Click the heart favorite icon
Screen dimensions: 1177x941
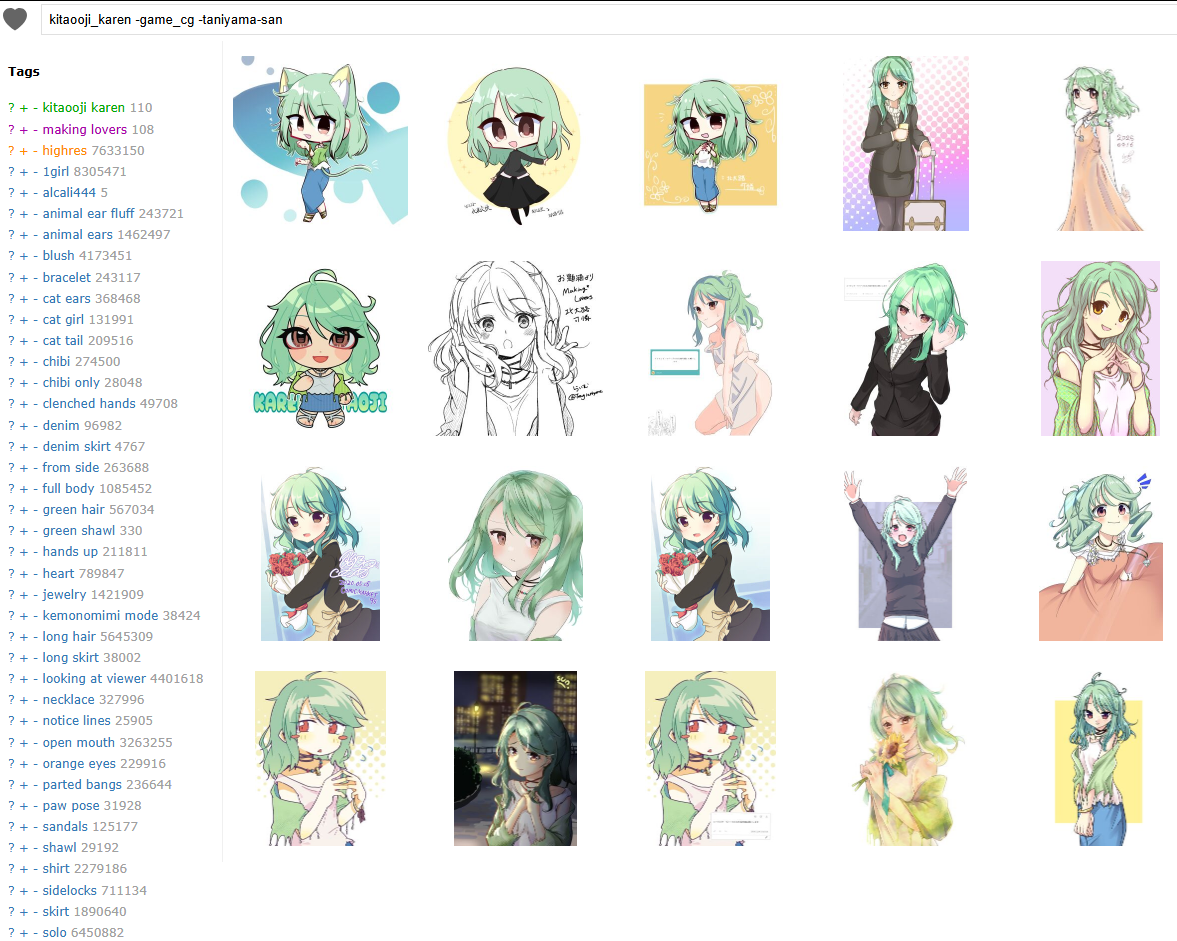[15, 19]
